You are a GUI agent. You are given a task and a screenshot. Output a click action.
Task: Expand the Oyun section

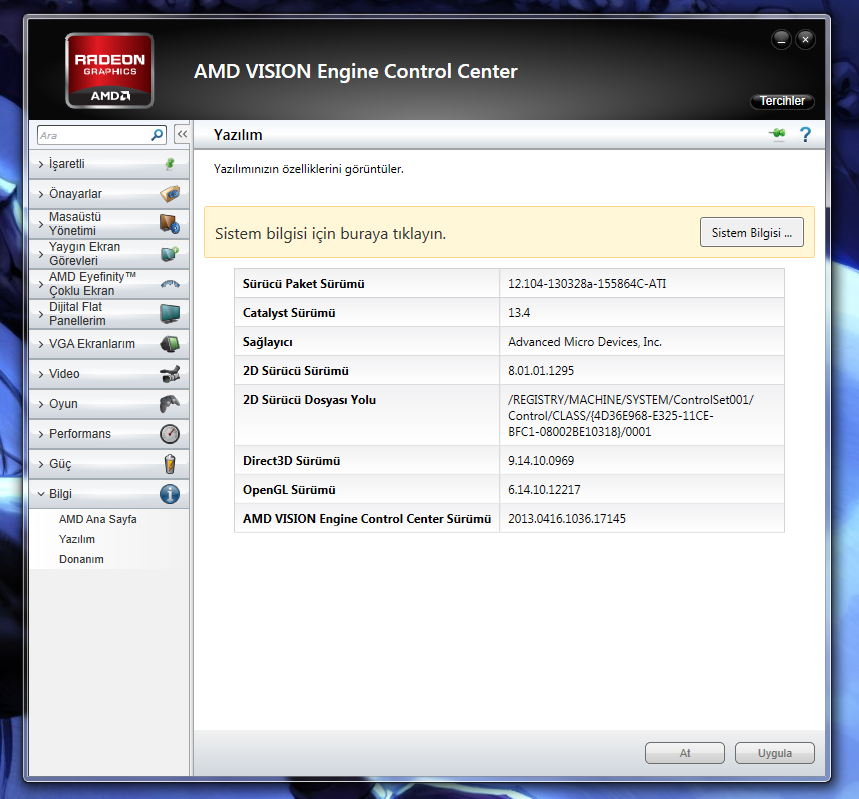(41, 404)
